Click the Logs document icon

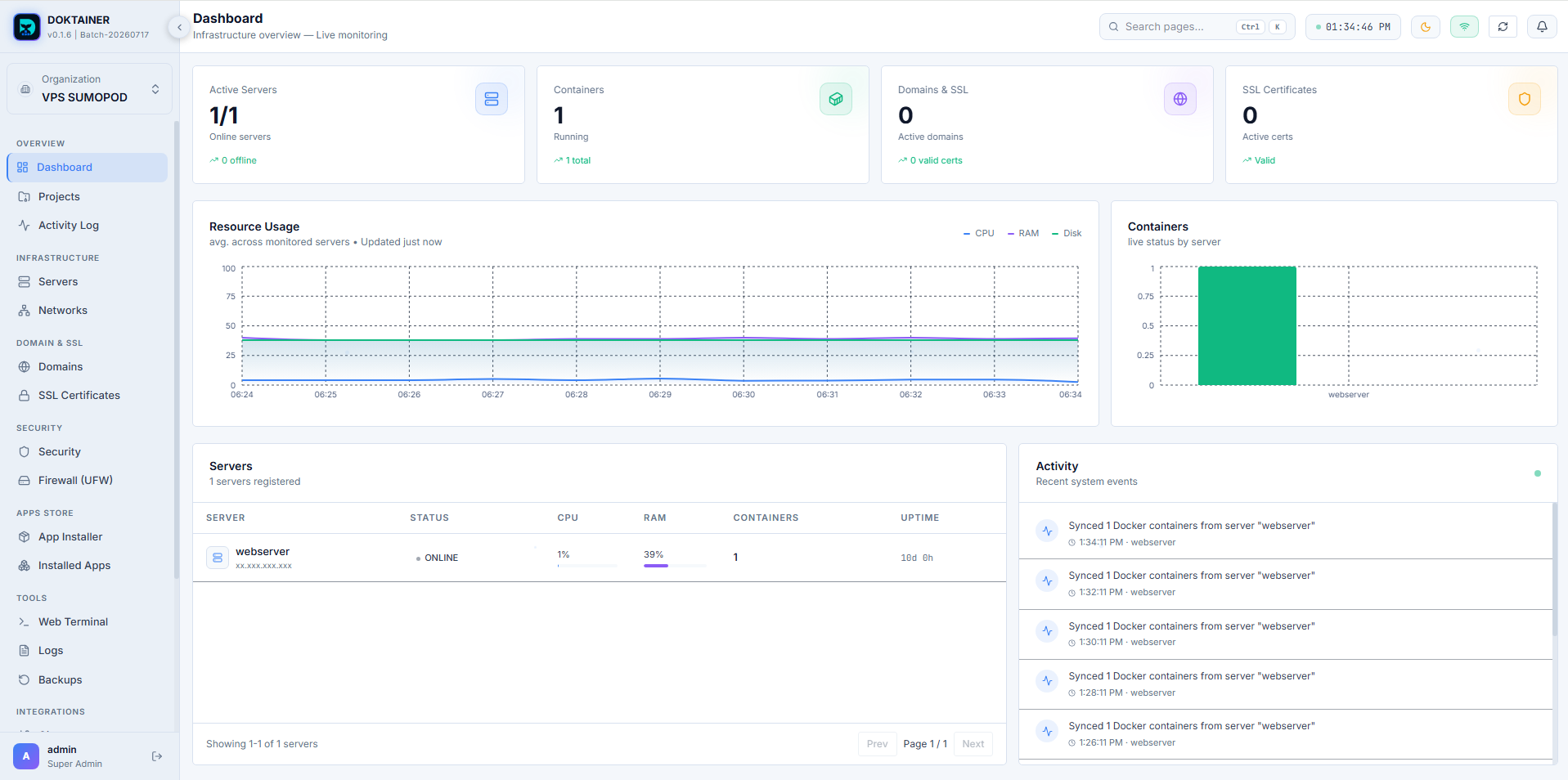25,650
